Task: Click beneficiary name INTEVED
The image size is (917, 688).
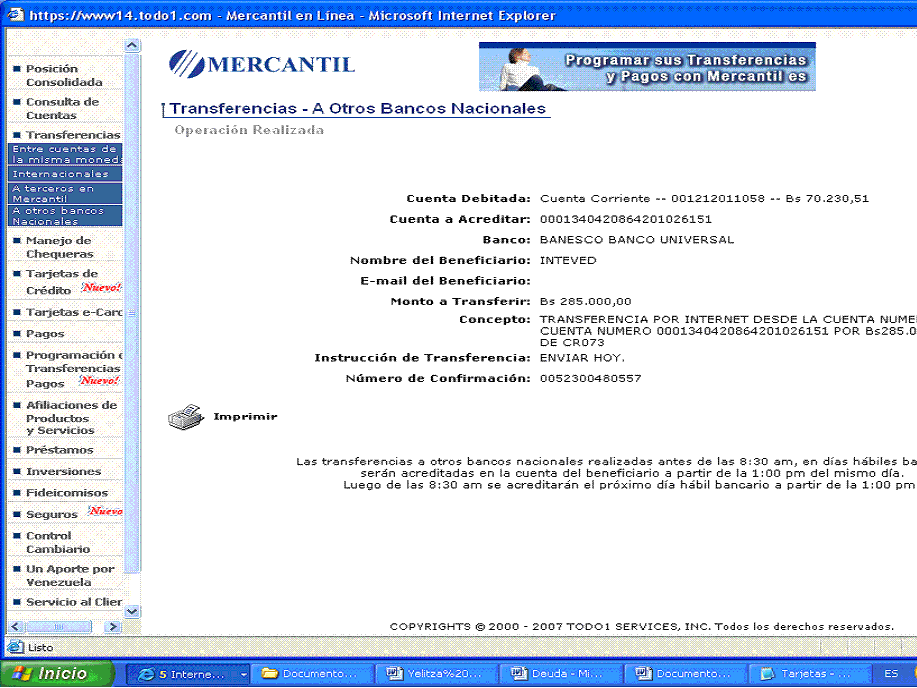Action: [568, 260]
